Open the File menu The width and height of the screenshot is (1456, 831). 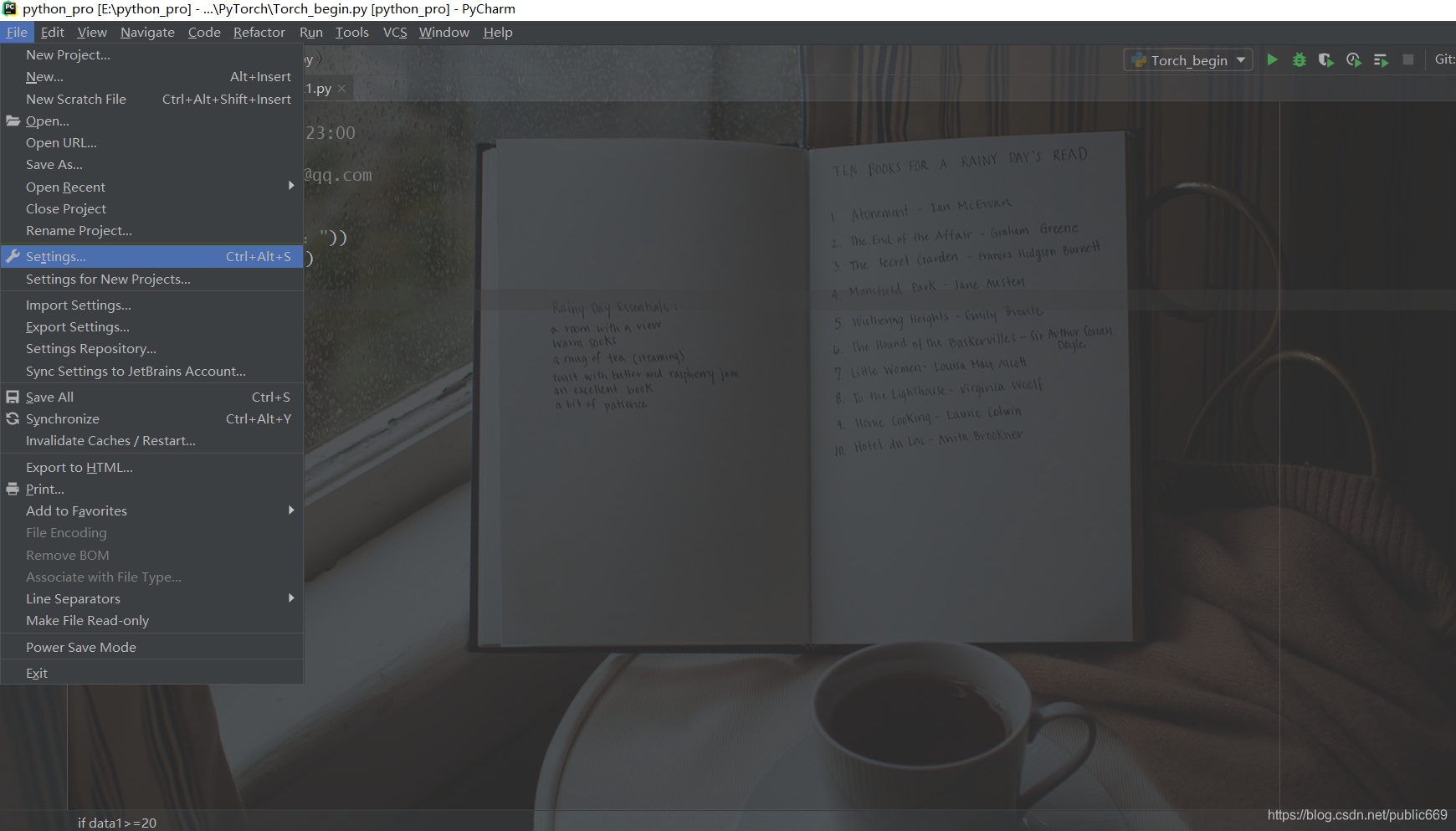point(17,33)
